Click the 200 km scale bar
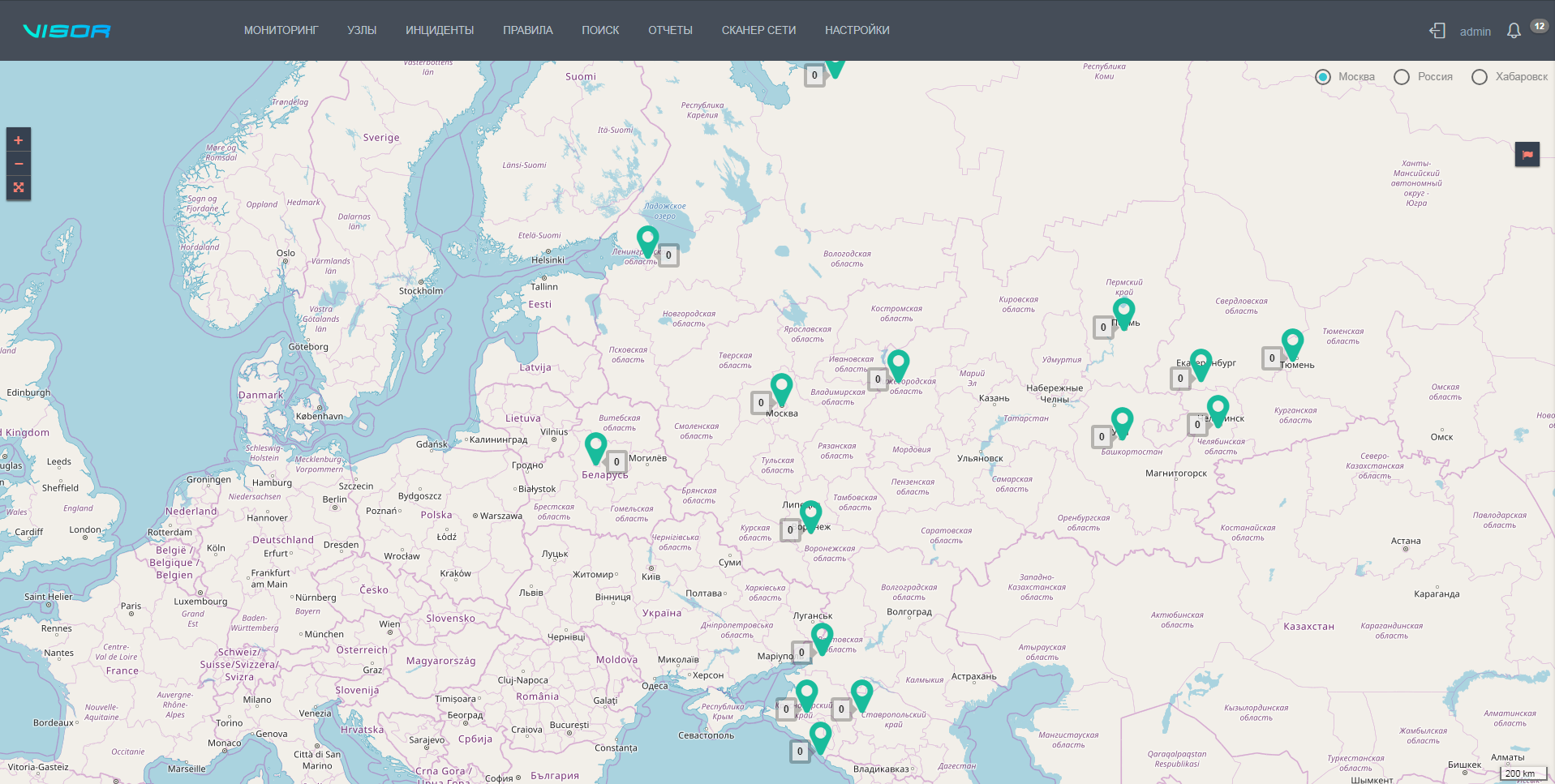 coord(1524,773)
